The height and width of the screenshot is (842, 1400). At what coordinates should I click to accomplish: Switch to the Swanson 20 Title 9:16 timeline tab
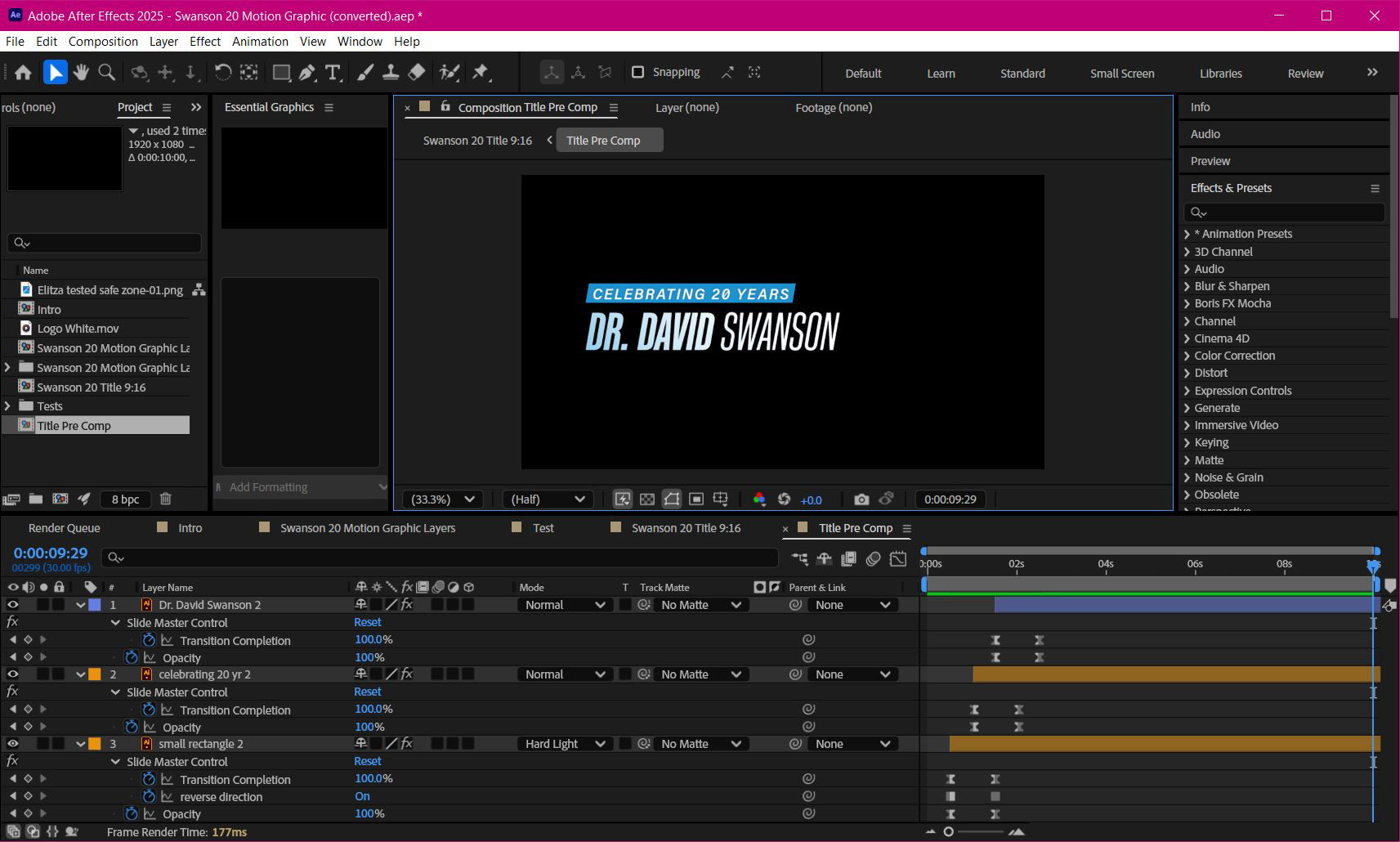pos(686,528)
